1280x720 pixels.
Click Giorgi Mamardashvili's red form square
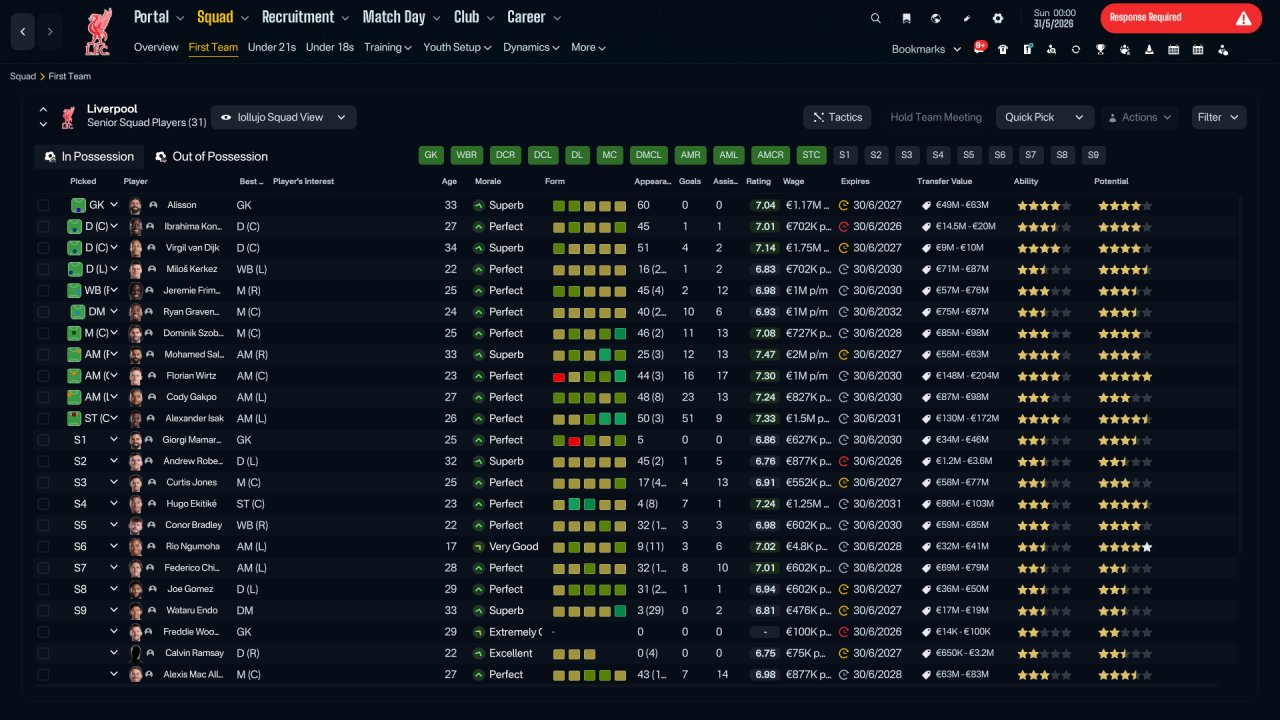coord(575,440)
